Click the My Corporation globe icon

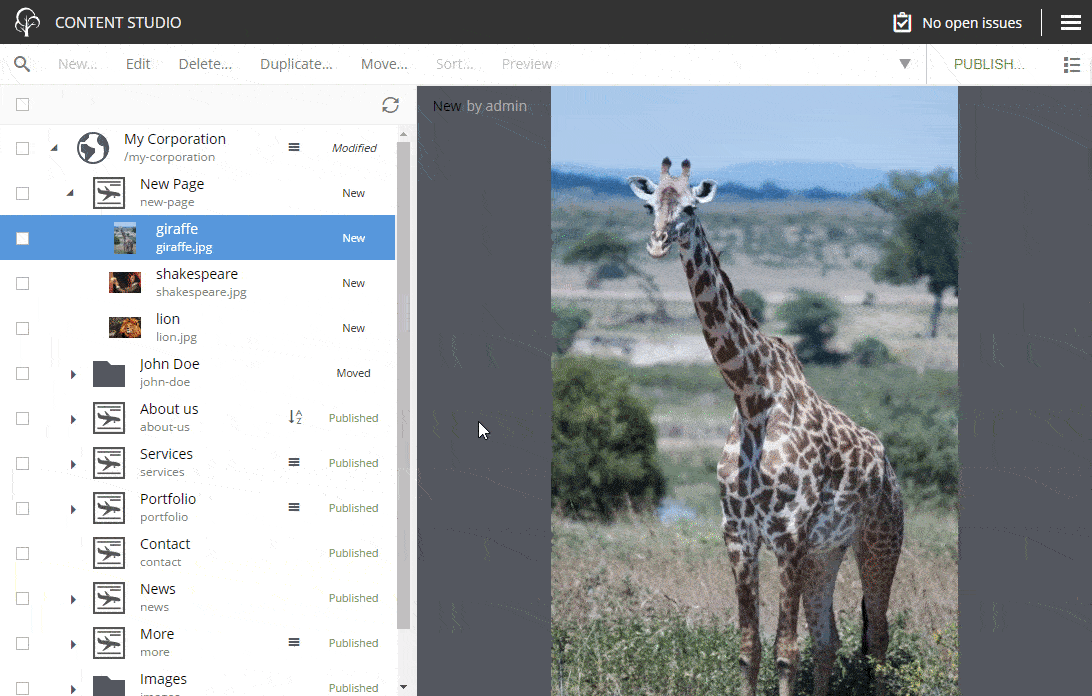click(x=93, y=148)
